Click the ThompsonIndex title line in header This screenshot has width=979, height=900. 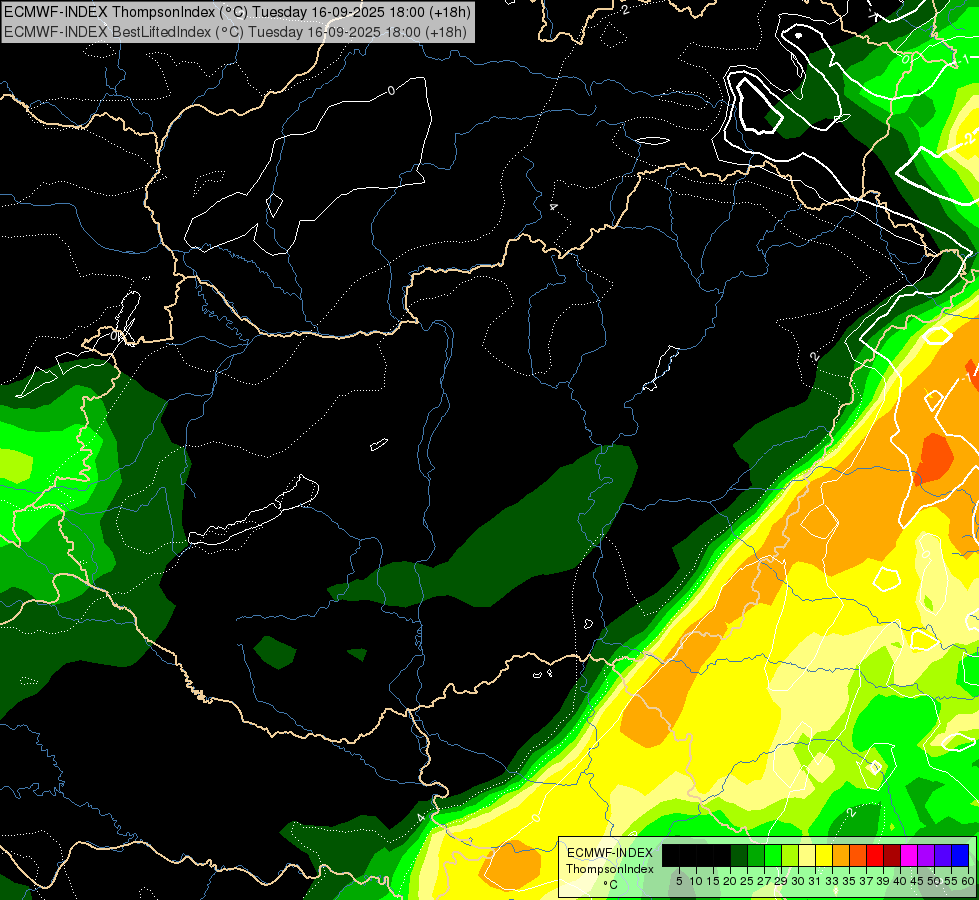click(237, 11)
